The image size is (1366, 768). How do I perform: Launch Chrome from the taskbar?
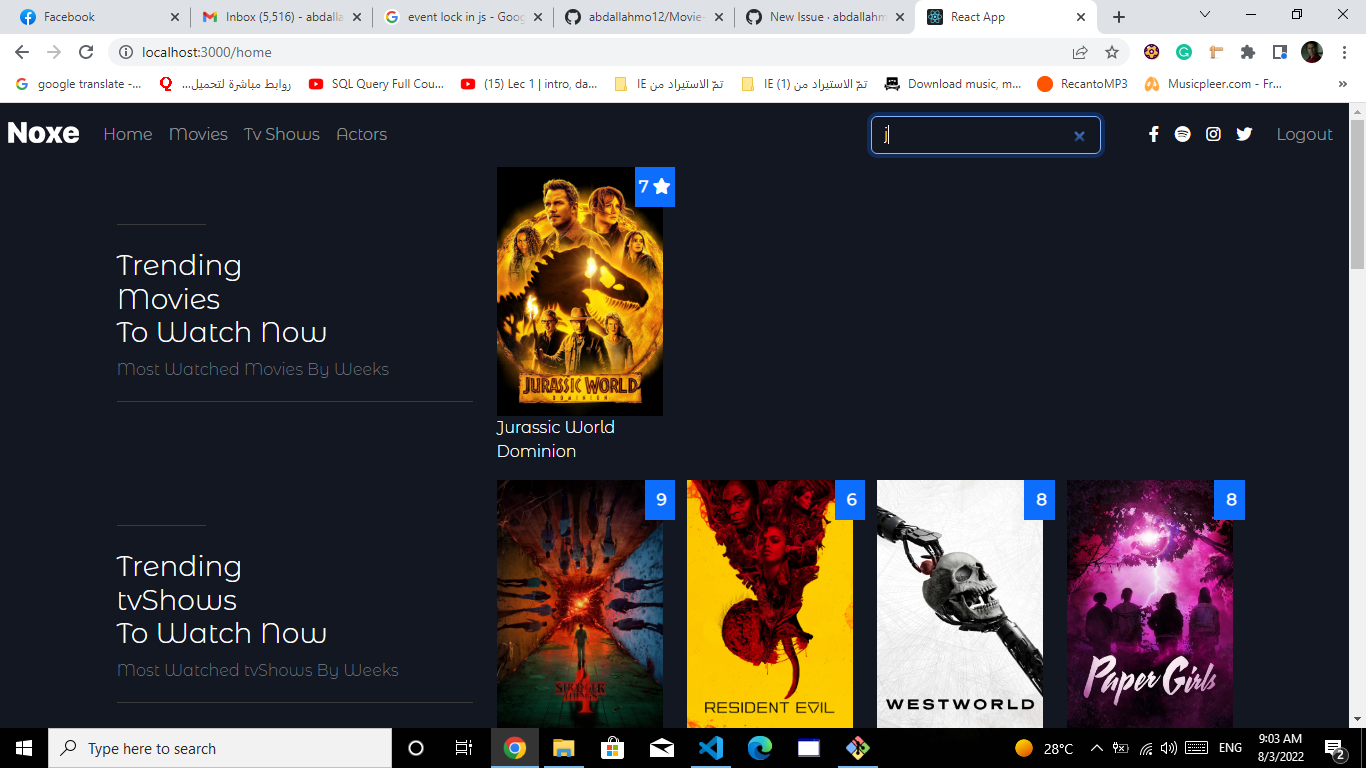tap(515, 748)
